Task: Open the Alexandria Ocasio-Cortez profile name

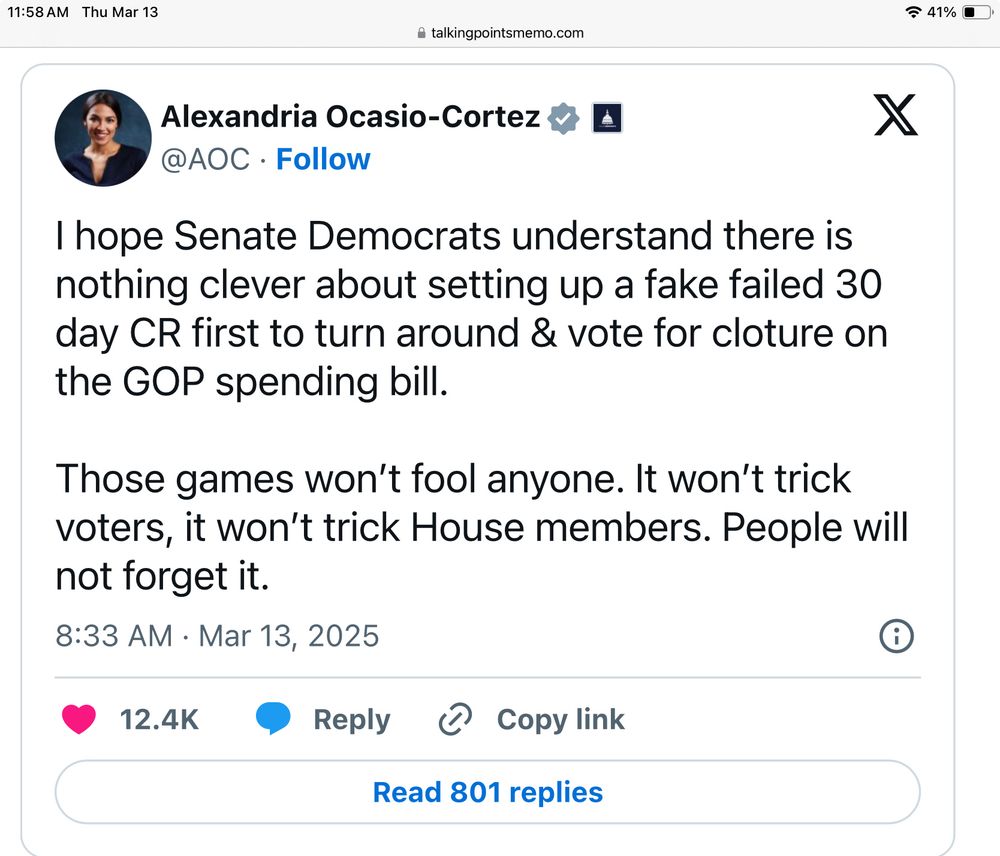Action: point(351,117)
